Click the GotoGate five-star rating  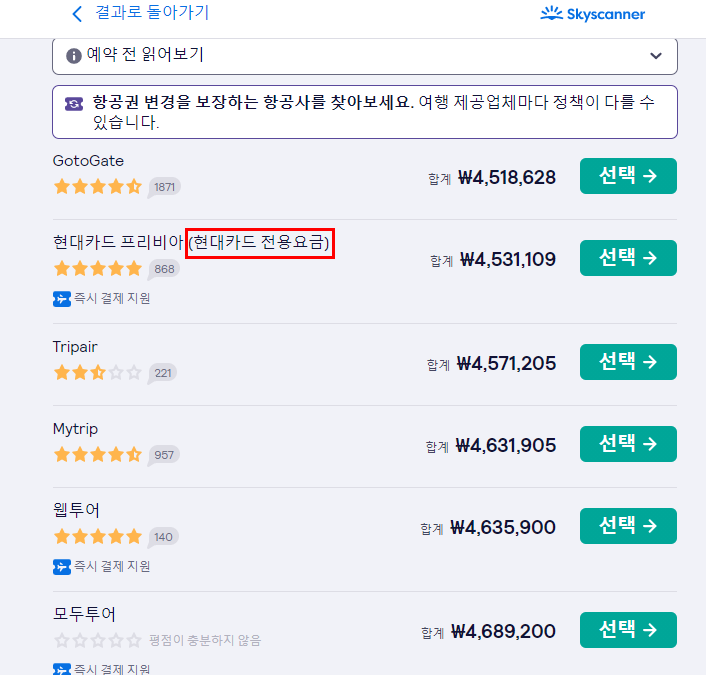[x=97, y=186]
